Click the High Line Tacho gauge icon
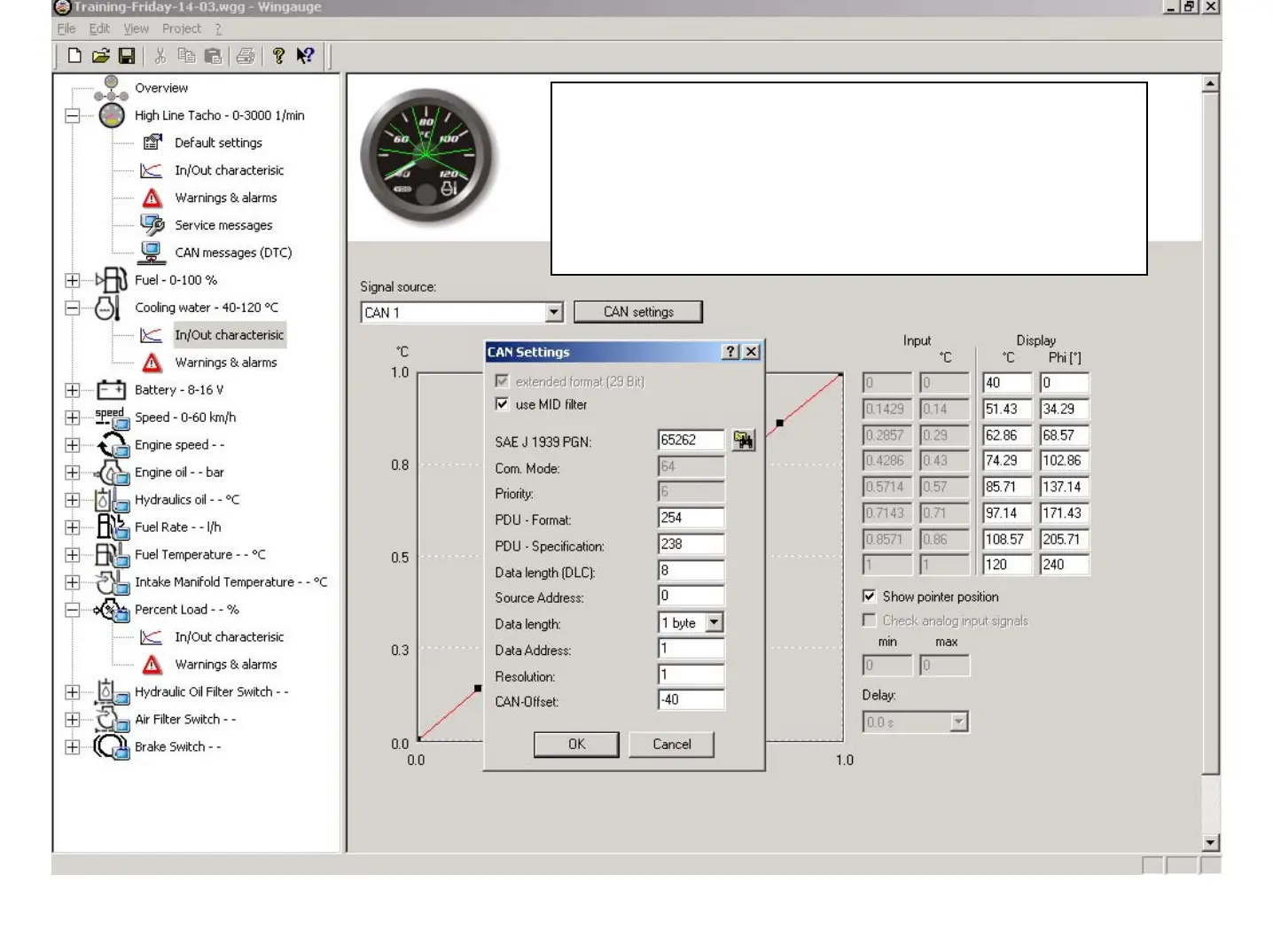Screen dimensions: 1273x952 (112, 115)
